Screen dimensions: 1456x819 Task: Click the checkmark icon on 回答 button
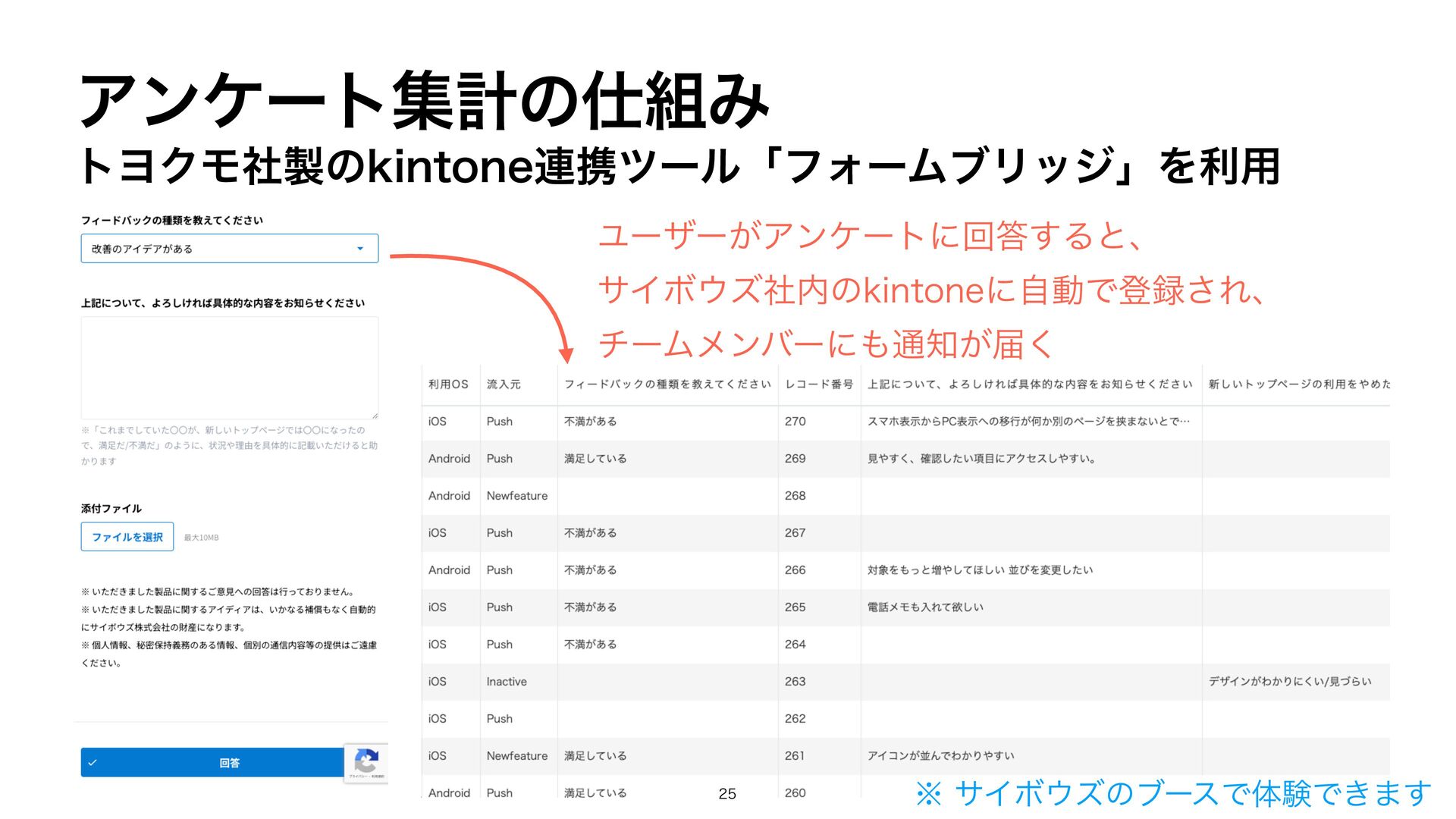coord(93,763)
